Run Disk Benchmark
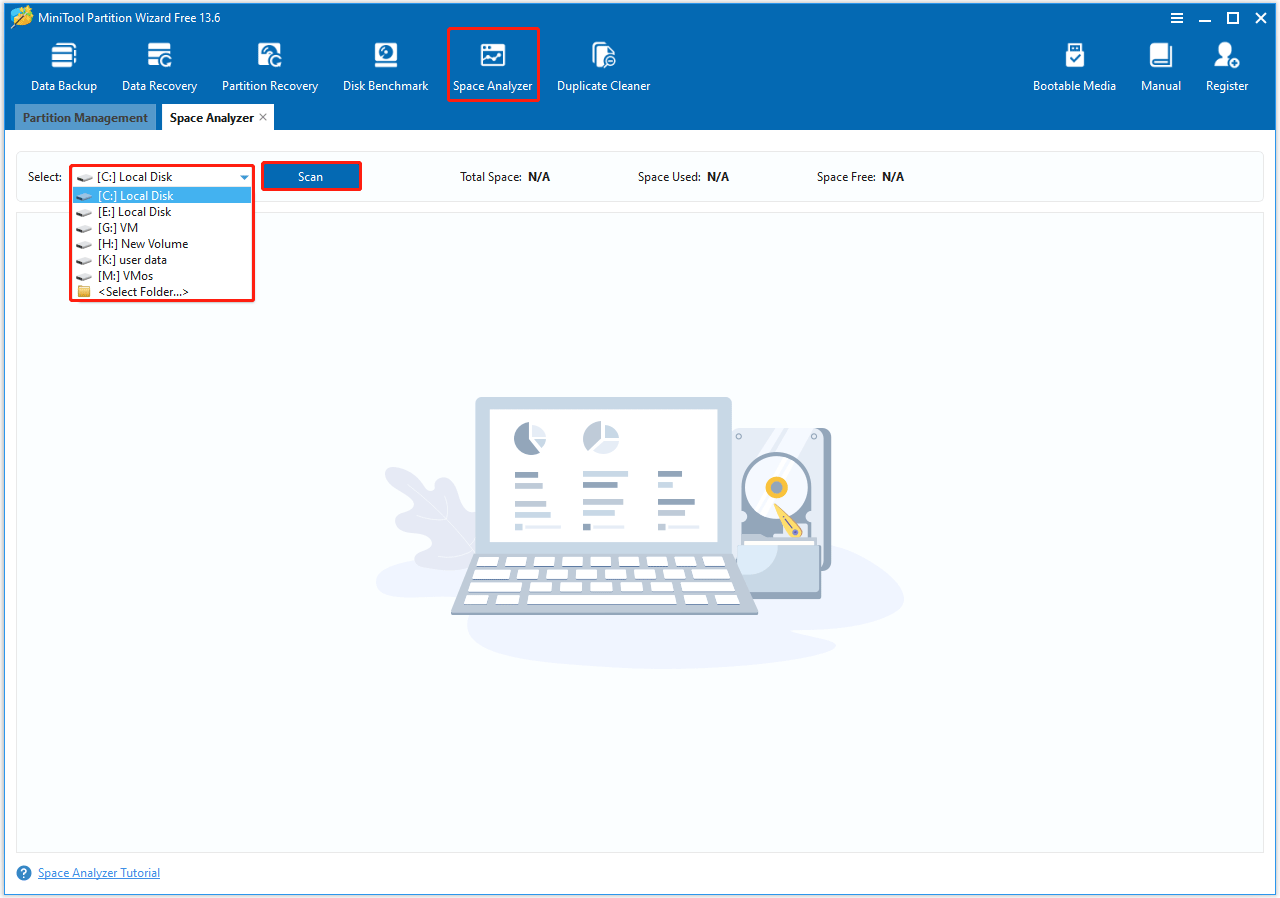The image size is (1280, 898). click(385, 65)
